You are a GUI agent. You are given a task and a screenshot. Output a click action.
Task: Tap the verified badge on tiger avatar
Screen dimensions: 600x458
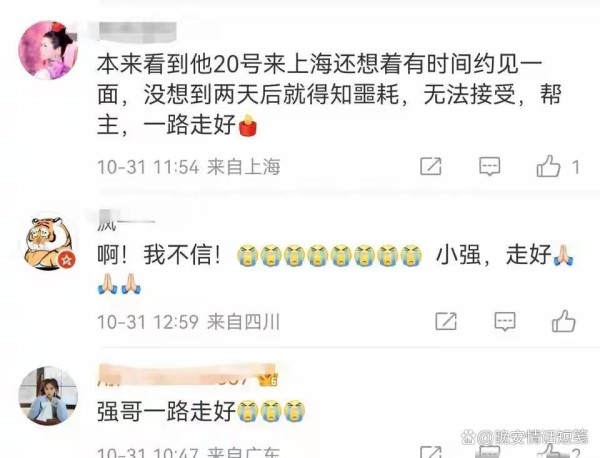click(67, 259)
